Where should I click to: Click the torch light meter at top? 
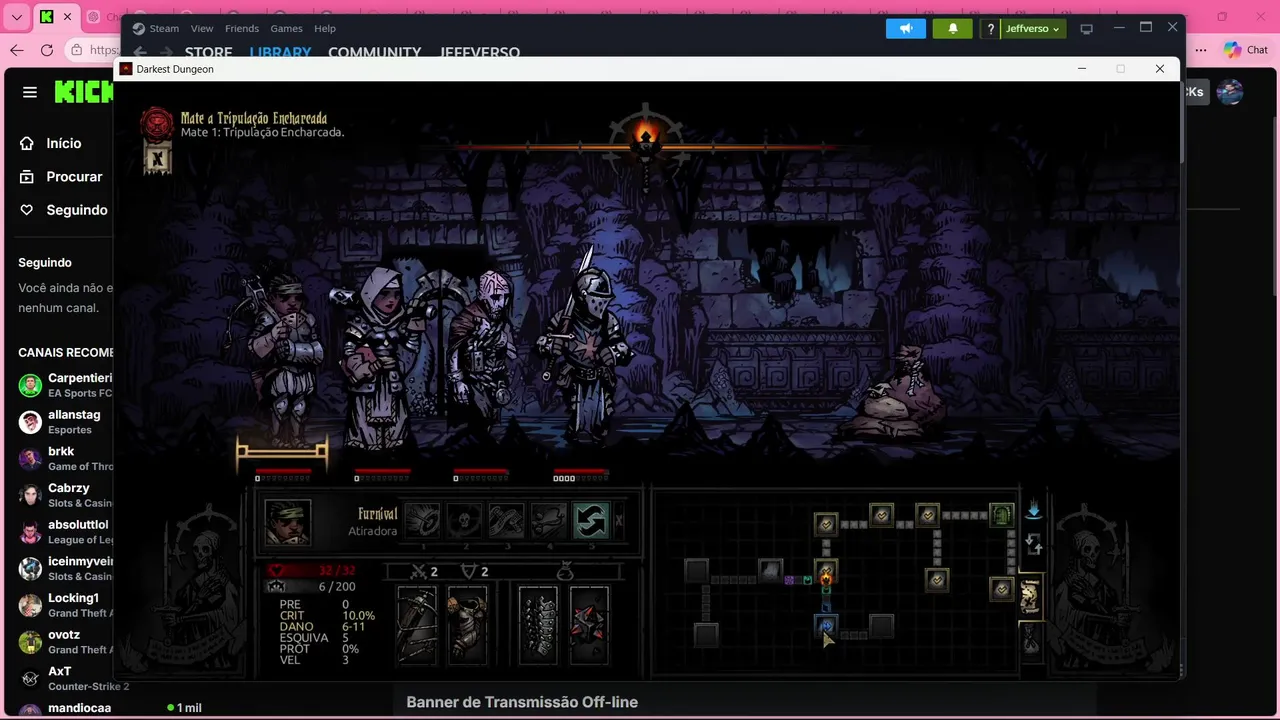pos(645,137)
